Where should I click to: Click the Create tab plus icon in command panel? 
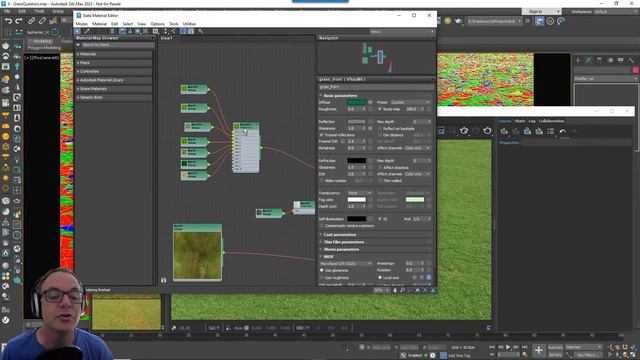click(x=578, y=60)
